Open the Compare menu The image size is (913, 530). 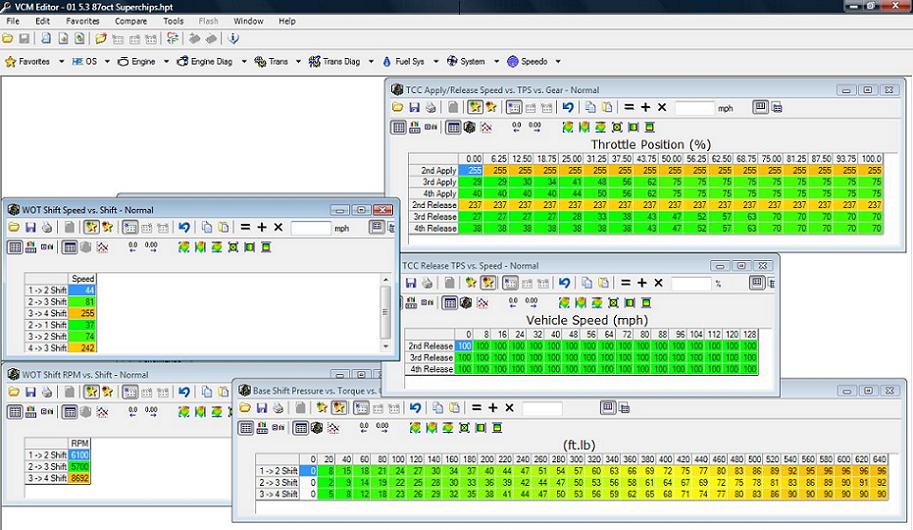click(130, 21)
